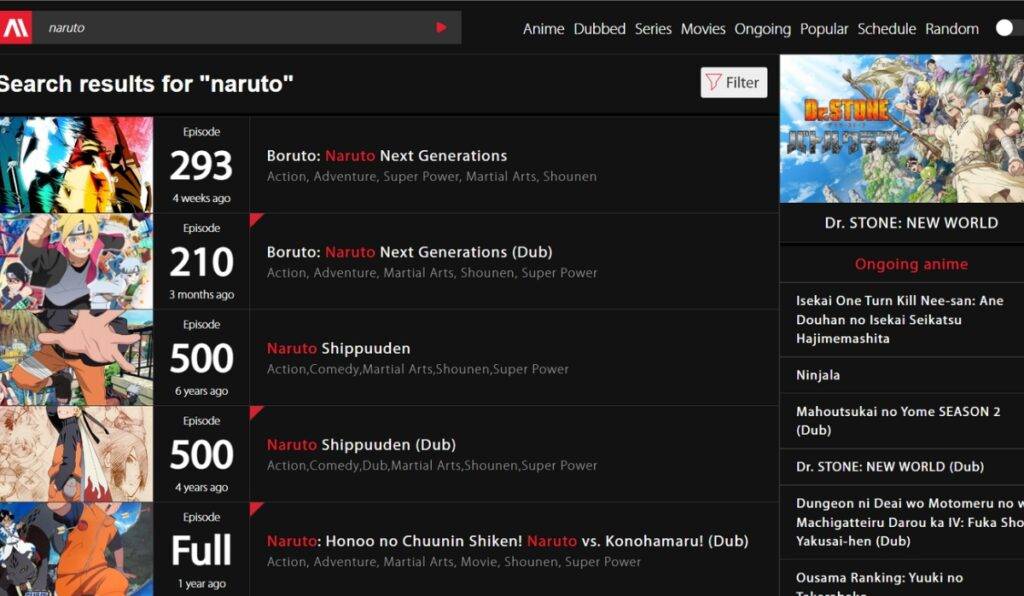
Task: Click thumbnail of Boruto (Dub) episode 210
Action: tap(76, 261)
